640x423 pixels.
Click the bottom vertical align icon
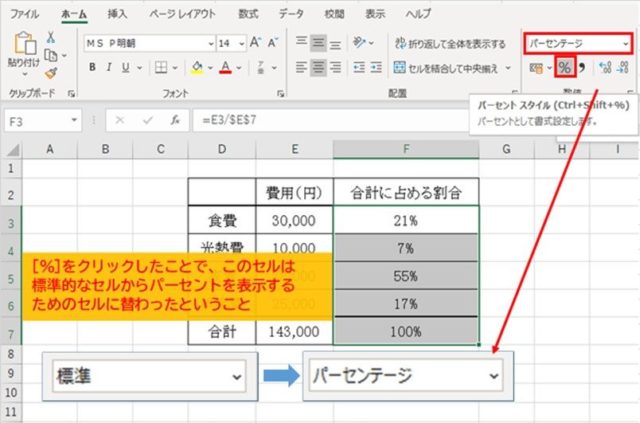pyautogui.click(x=336, y=44)
